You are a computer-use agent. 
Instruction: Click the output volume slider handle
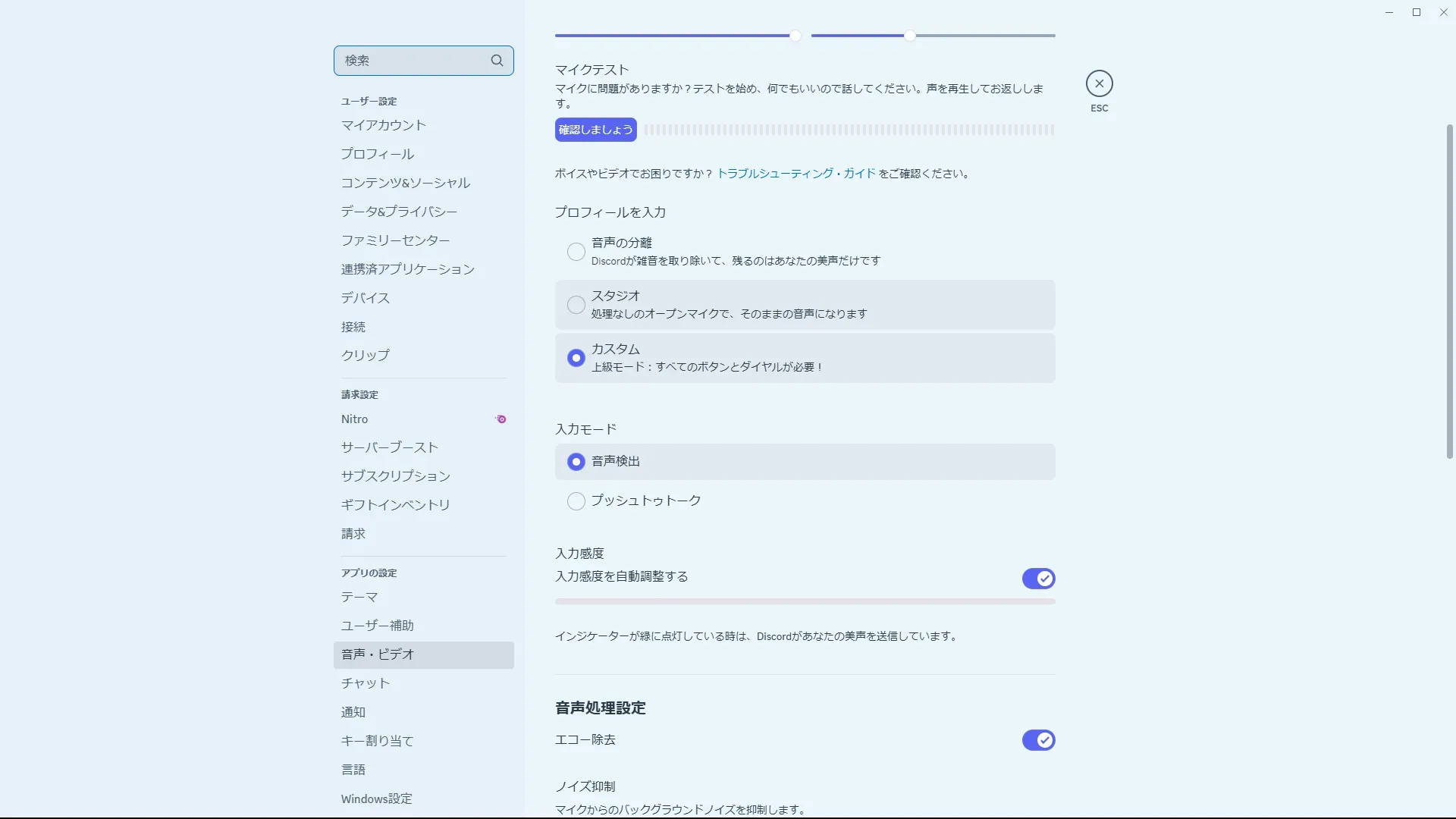pyautogui.click(x=910, y=36)
